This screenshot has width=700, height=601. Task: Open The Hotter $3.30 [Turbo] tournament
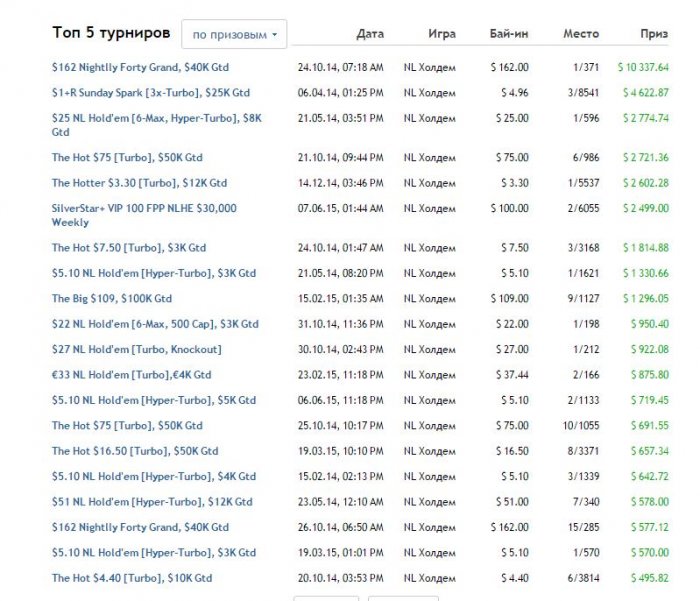pos(139,183)
